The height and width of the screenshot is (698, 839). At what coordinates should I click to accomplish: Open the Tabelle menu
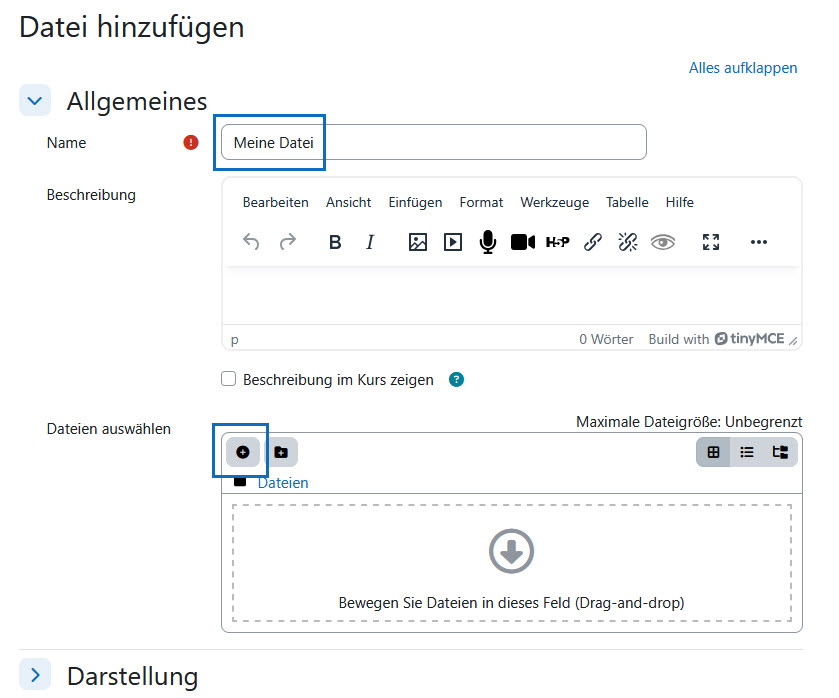tap(627, 202)
